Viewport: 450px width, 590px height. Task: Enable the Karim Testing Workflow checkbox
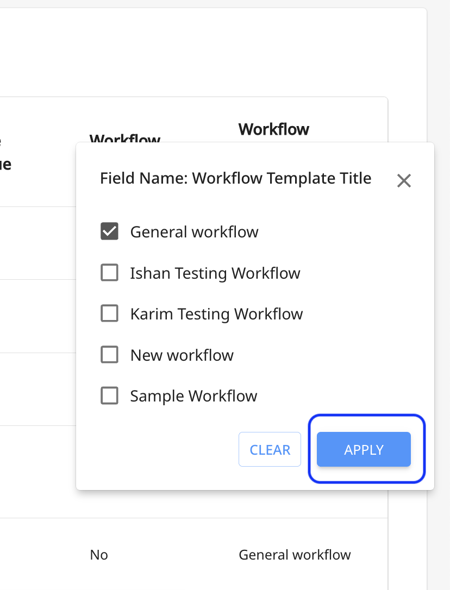pyautogui.click(x=109, y=313)
